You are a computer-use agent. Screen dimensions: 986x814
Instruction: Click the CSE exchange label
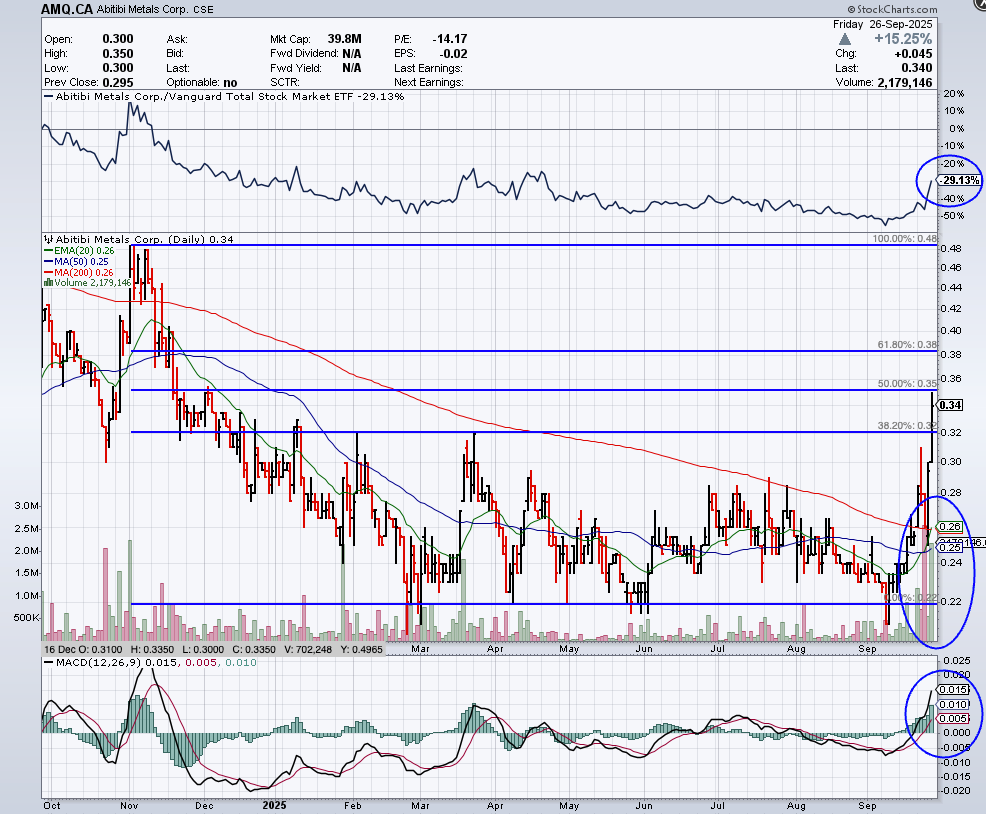click(x=203, y=10)
